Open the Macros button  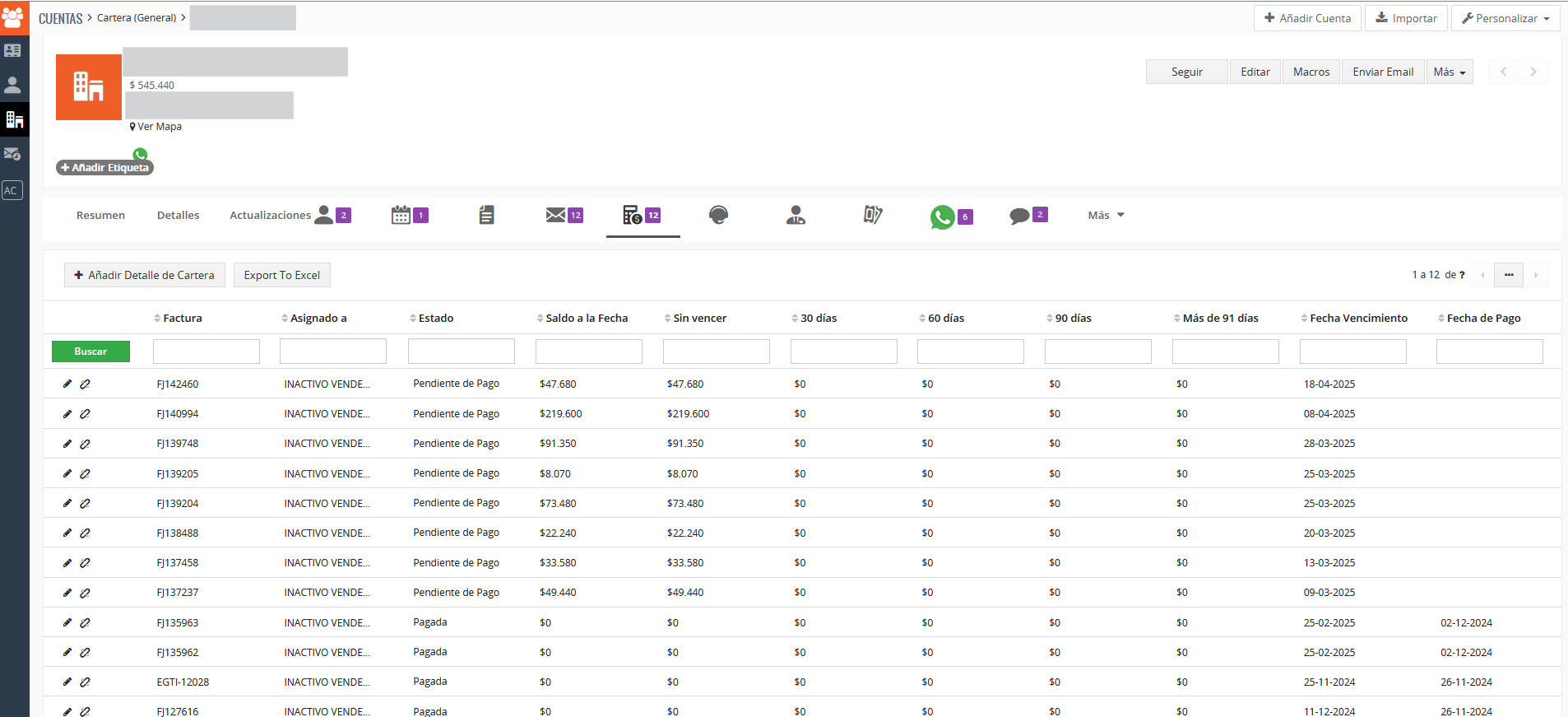tap(1311, 72)
